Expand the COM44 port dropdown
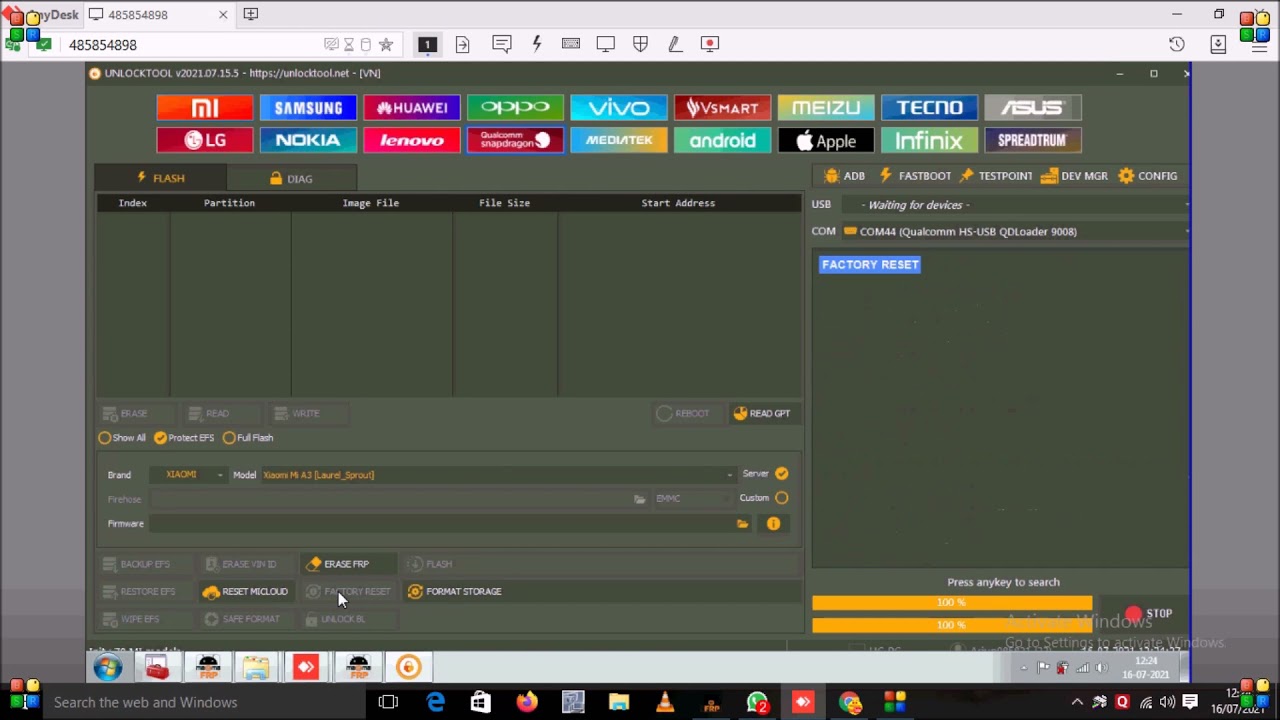 pyautogui.click(x=1015, y=232)
